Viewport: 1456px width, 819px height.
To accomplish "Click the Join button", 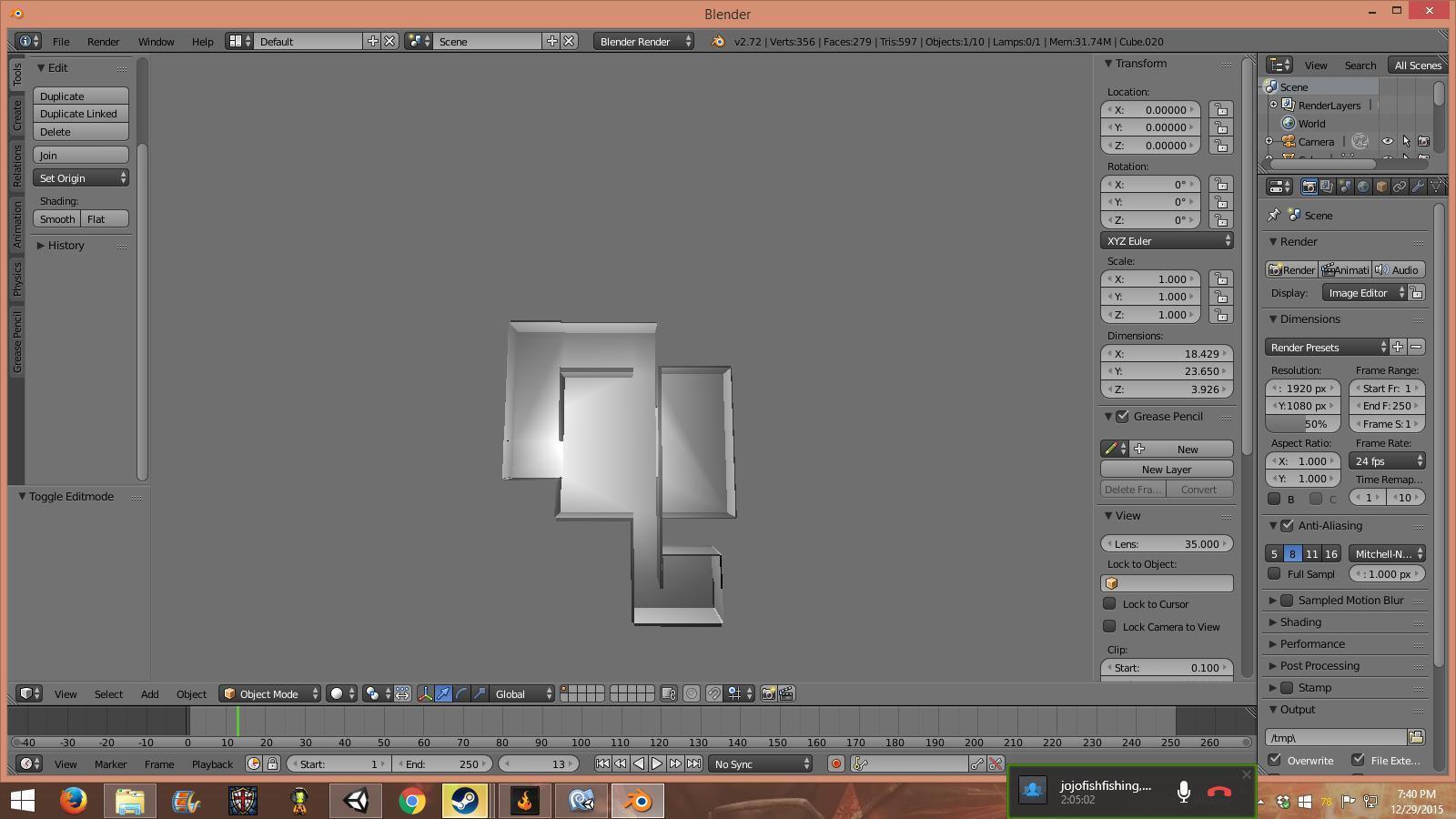I will pos(81,155).
